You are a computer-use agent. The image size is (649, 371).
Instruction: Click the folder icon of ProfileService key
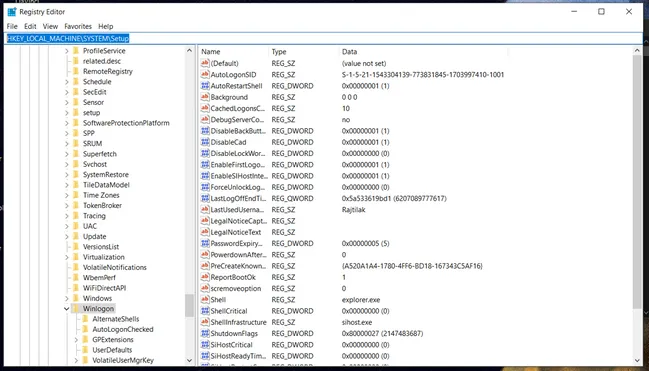76,51
